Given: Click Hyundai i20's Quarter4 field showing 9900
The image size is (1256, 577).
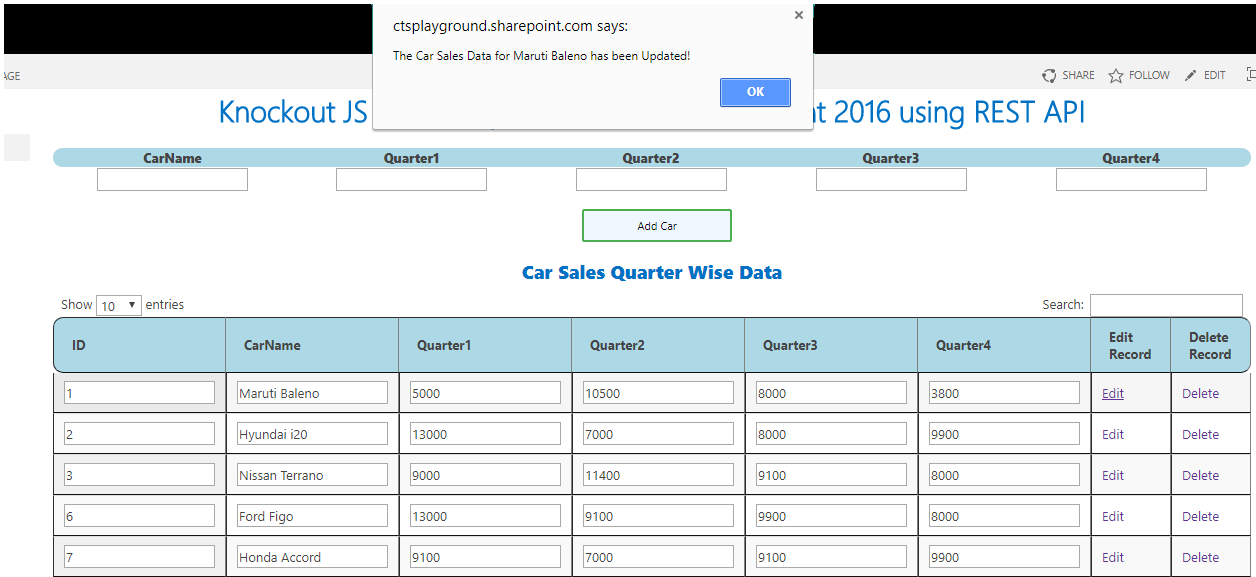Looking at the screenshot, I should 1004,434.
